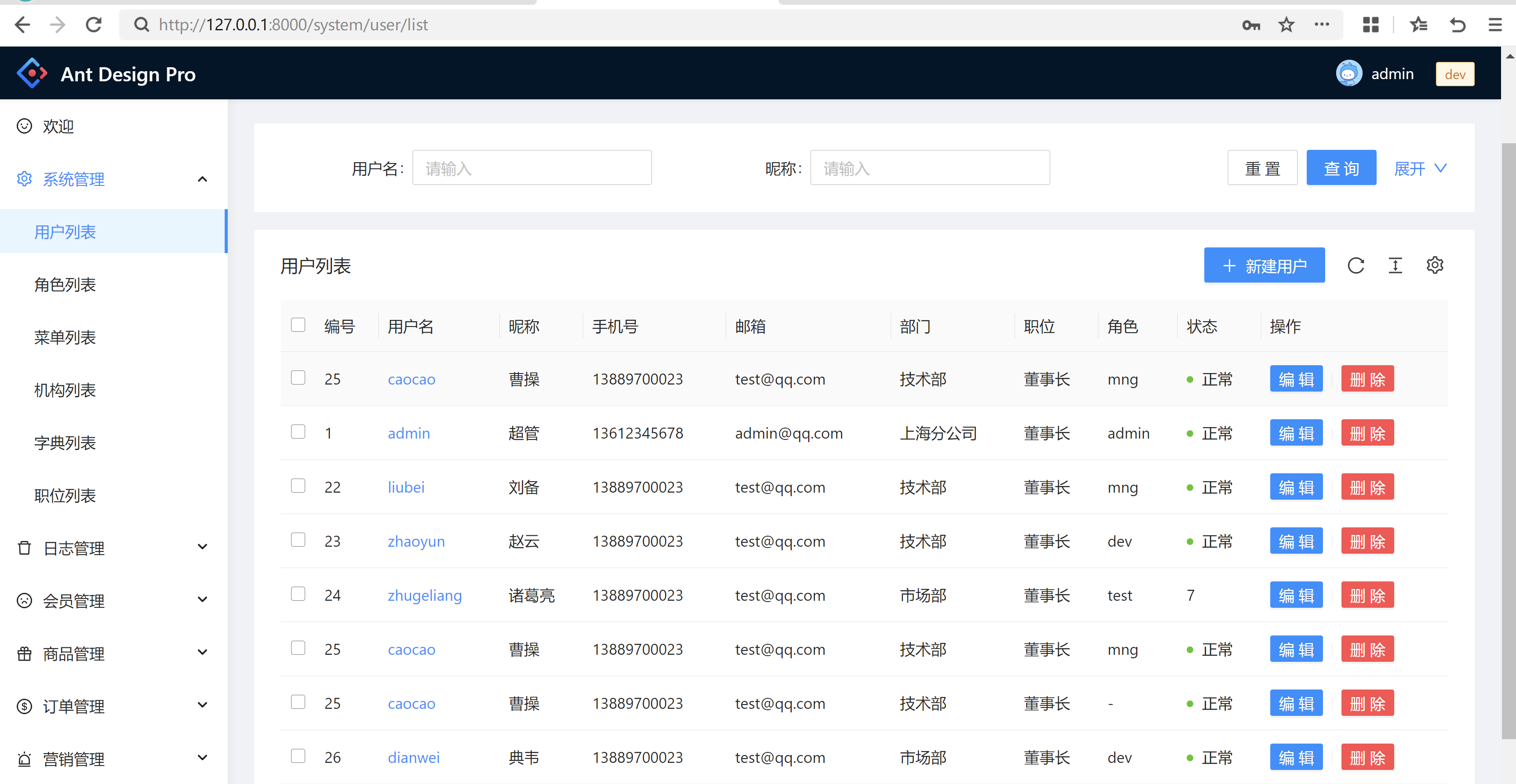This screenshot has height=784, width=1516.
Task: Open the zhugeliang username link
Action: coord(424,595)
